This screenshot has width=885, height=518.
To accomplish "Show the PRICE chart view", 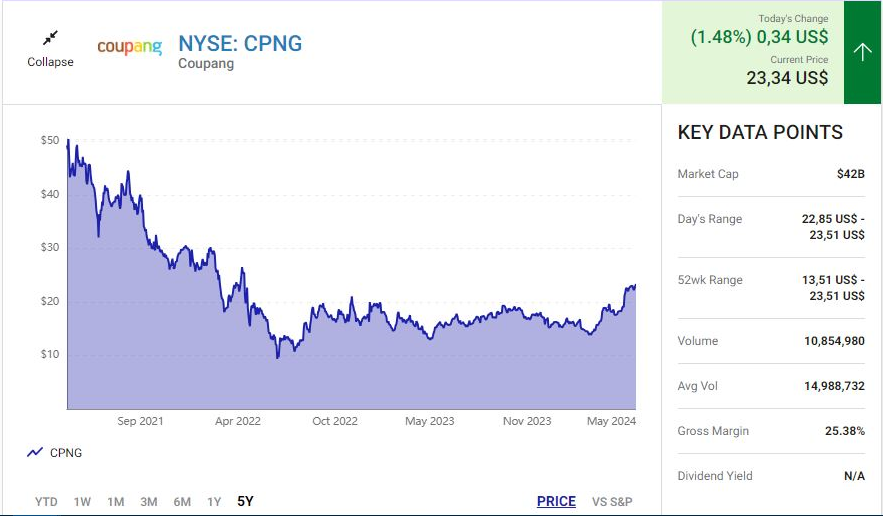I will [x=556, y=502].
